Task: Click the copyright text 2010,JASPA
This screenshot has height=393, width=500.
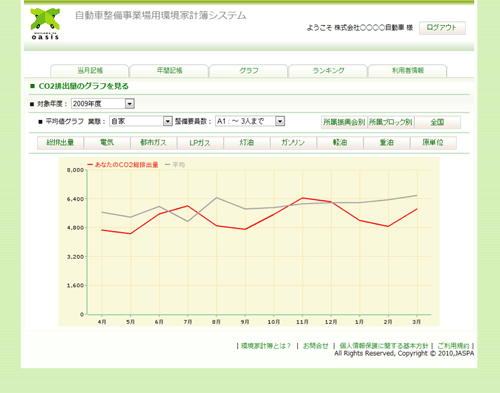Action: [456, 354]
